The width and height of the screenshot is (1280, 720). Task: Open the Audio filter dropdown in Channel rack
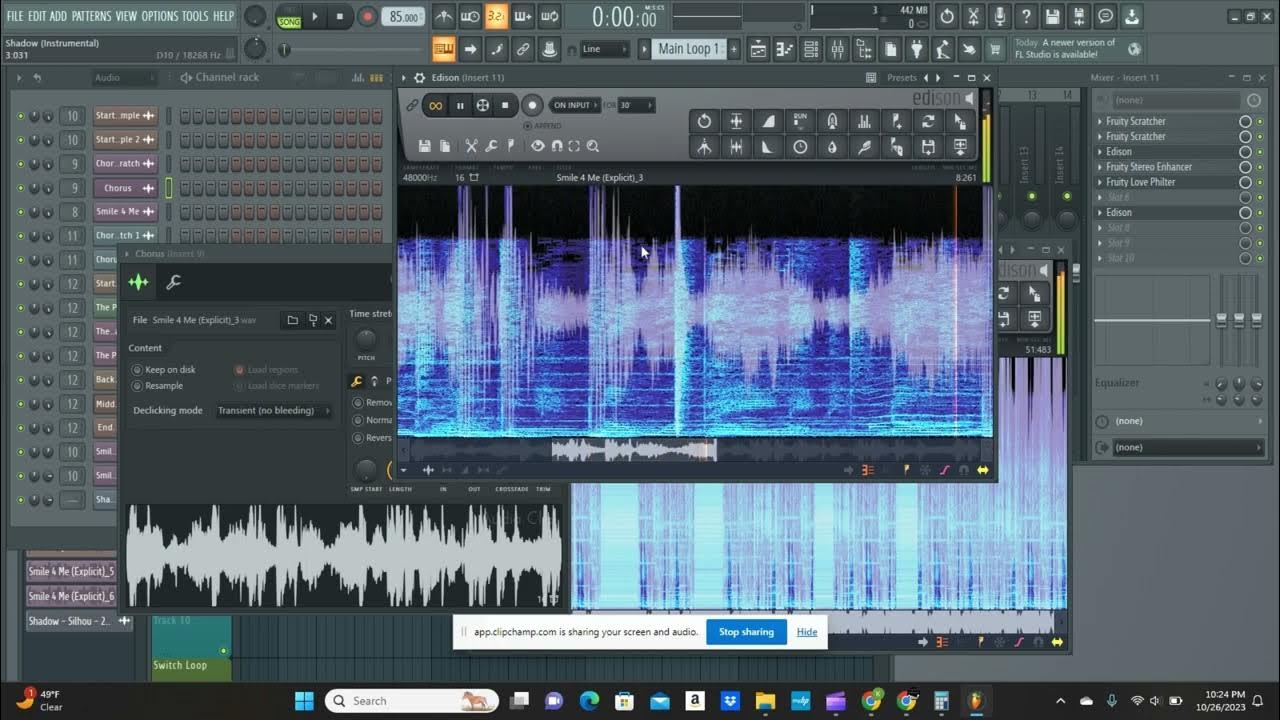(x=122, y=78)
